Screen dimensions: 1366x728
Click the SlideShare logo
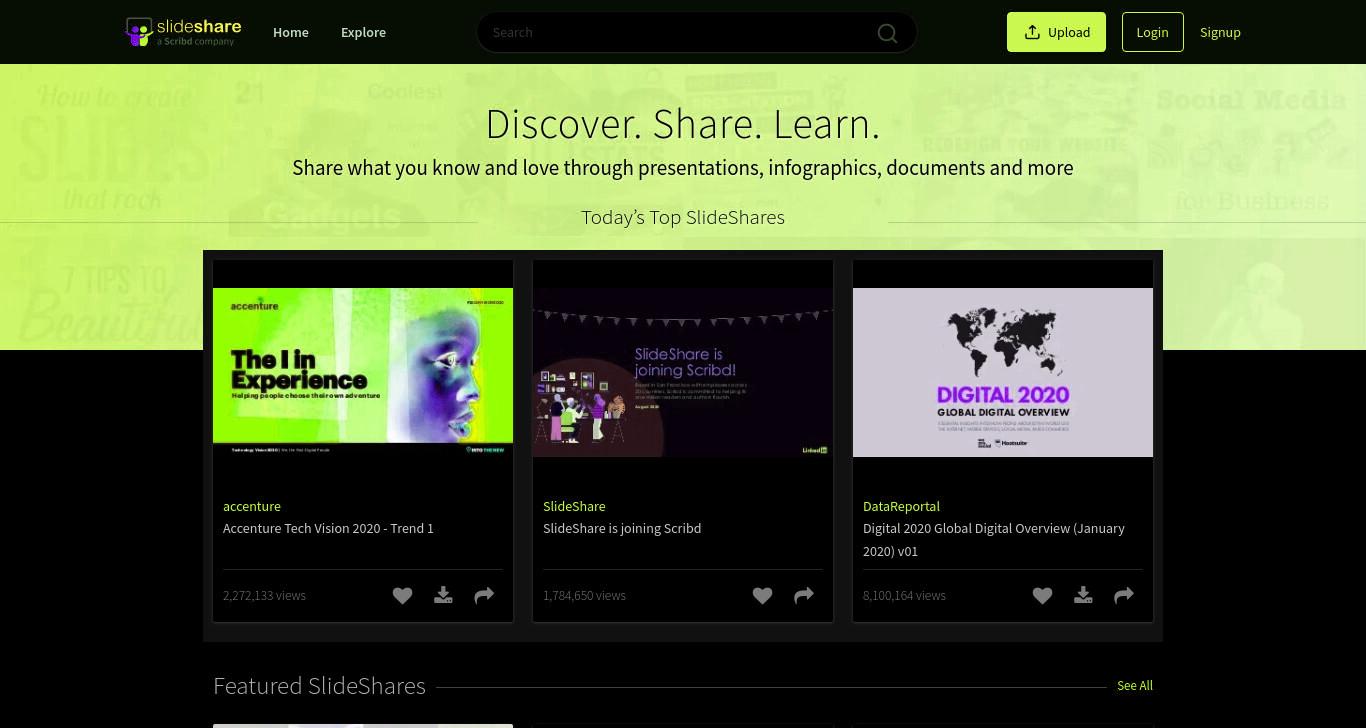pos(183,32)
